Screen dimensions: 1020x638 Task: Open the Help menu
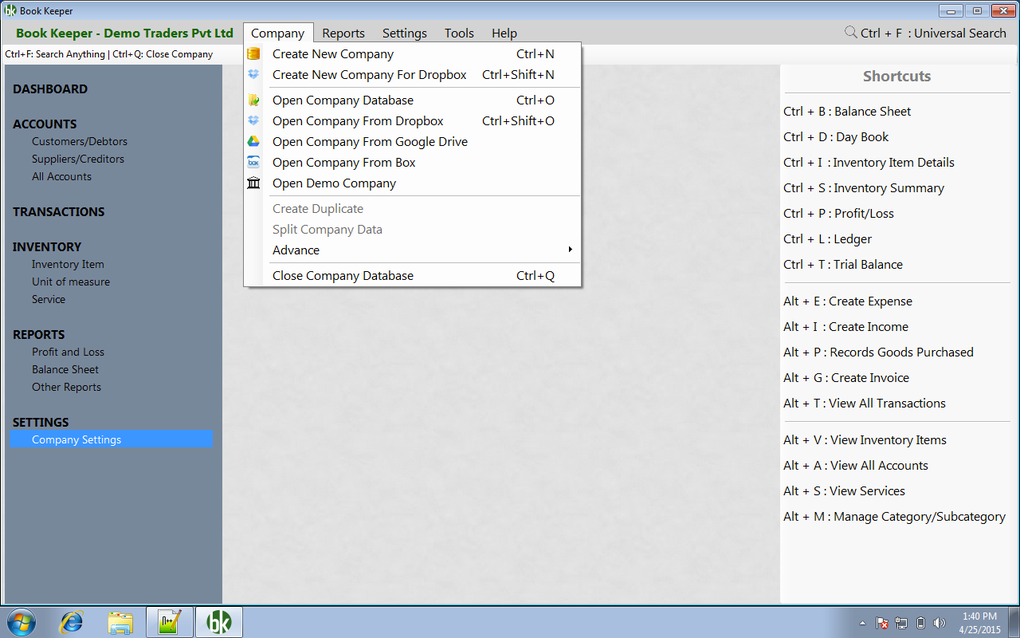click(x=504, y=33)
